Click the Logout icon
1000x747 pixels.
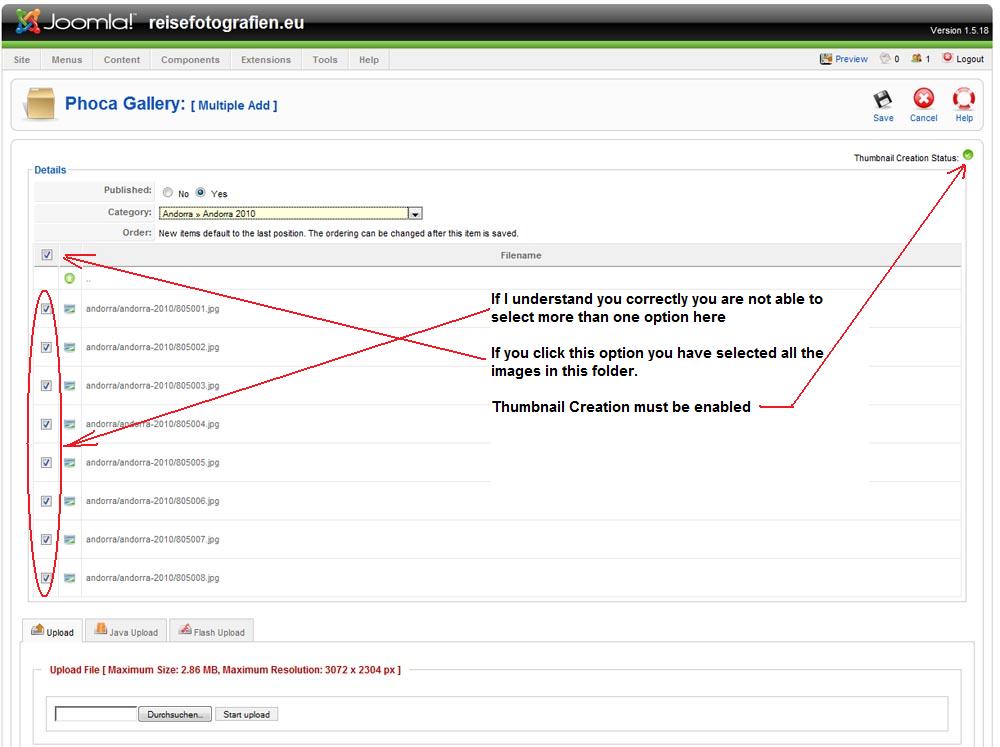(x=948, y=59)
